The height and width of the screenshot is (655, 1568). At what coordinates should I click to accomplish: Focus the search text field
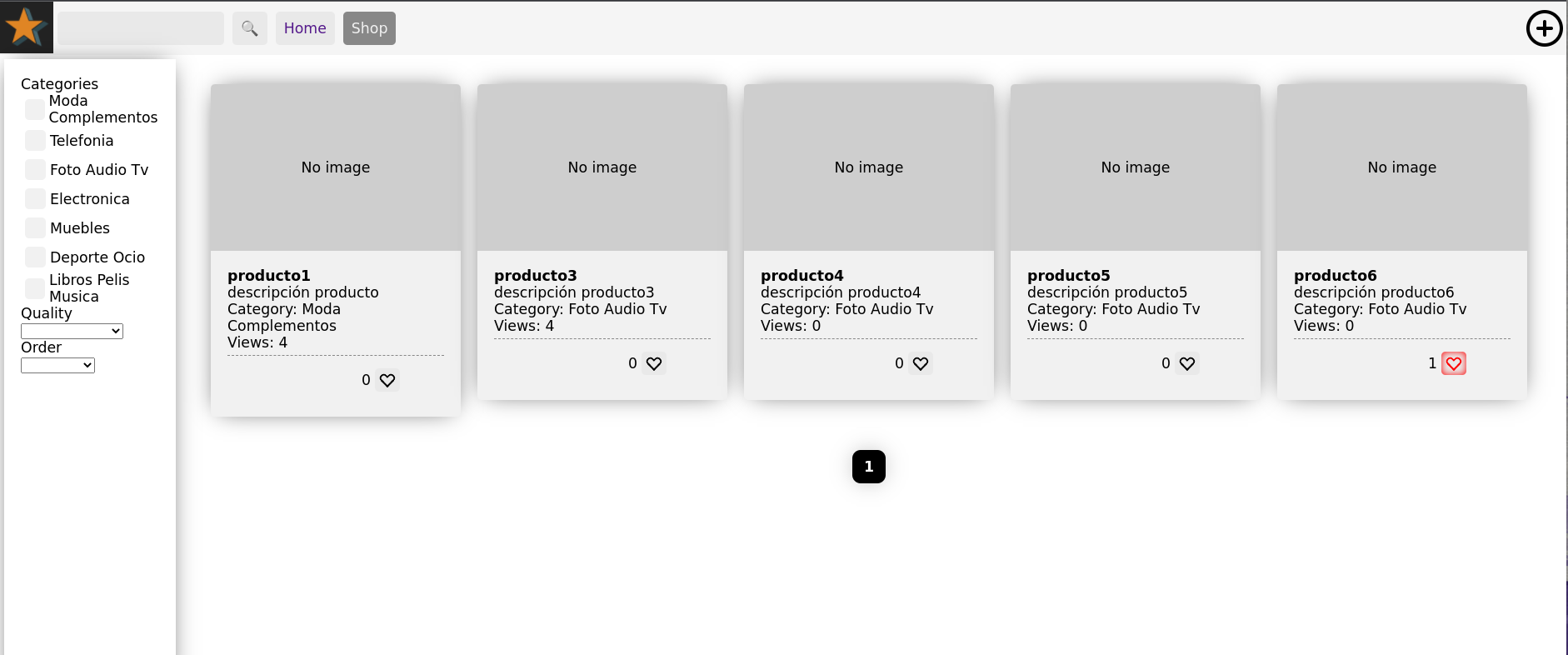(141, 28)
